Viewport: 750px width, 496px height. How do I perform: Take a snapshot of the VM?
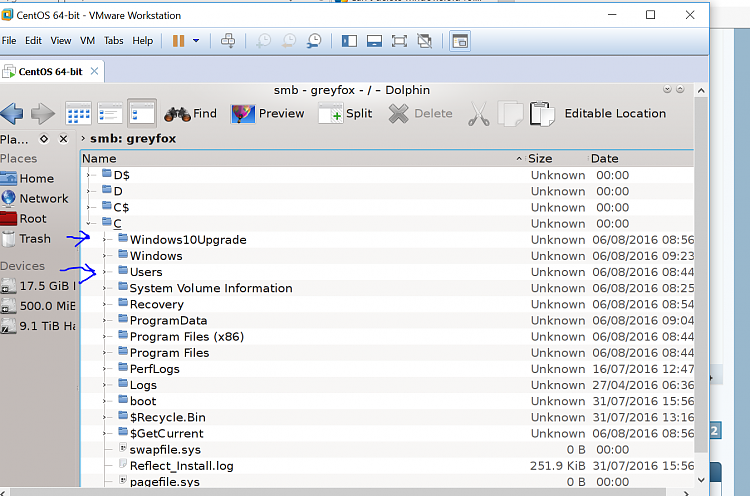click(264, 41)
